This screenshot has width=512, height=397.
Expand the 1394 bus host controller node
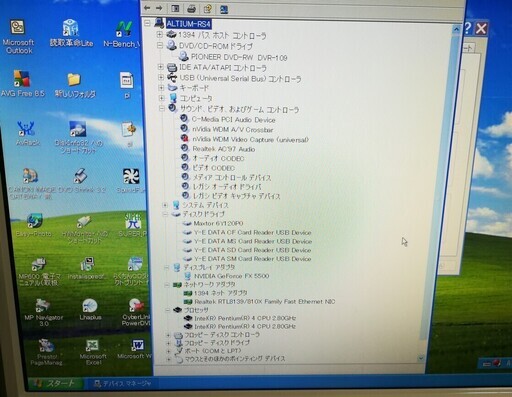159,34
